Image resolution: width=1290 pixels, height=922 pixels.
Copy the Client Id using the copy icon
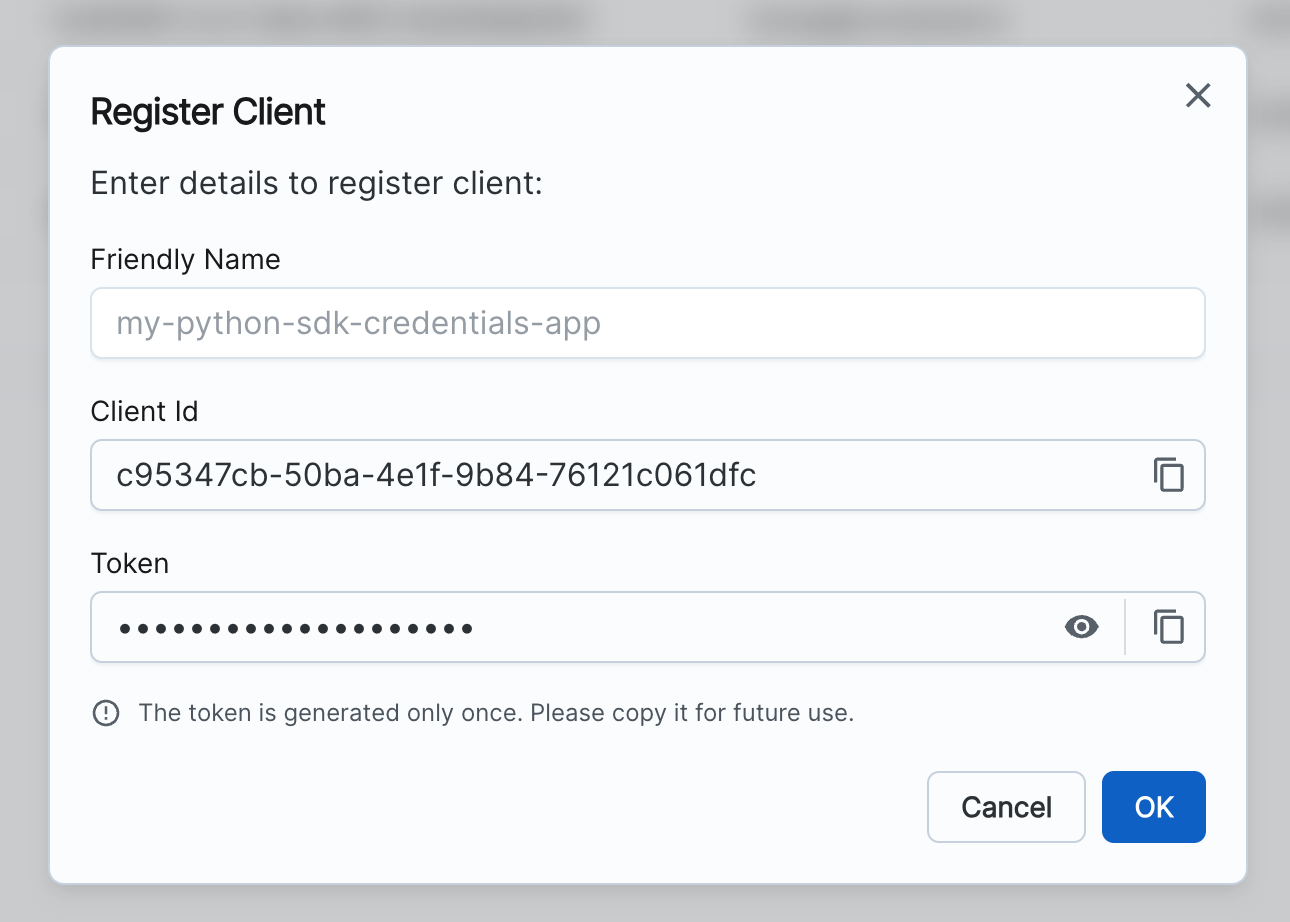coord(1168,475)
